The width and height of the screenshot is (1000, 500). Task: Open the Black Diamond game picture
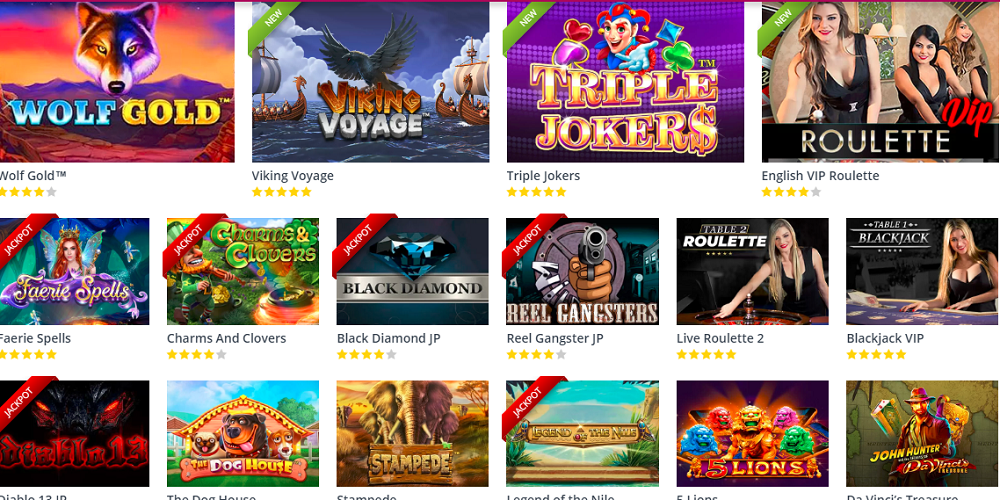point(413,272)
